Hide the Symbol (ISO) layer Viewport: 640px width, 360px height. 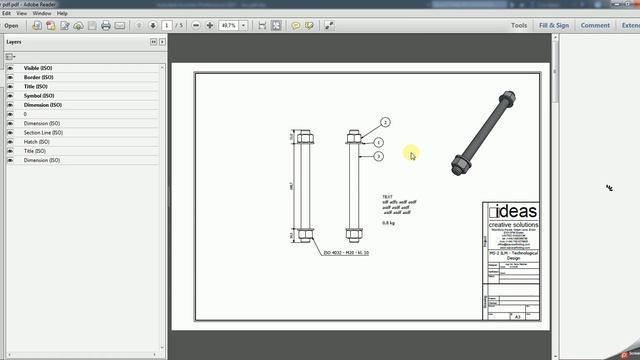(x=10, y=96)
